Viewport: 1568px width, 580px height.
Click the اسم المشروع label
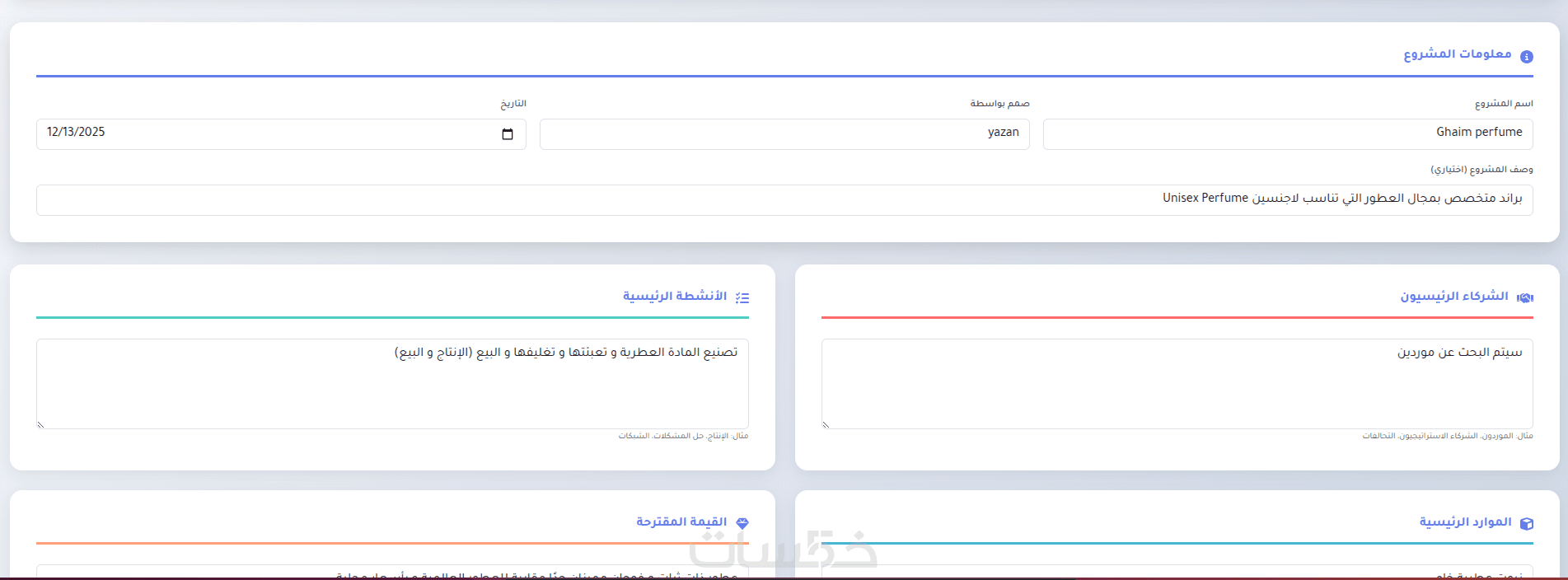(x=1504, y=104)
